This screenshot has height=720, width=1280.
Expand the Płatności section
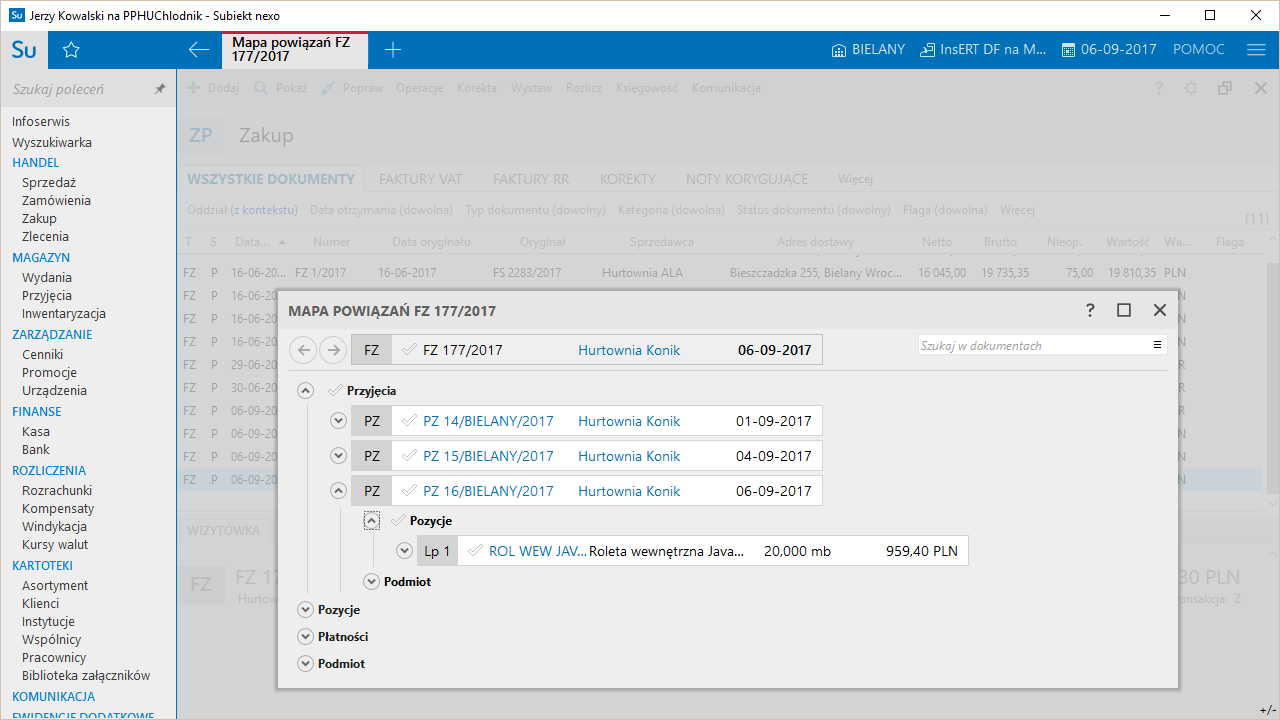click(306, 636)
